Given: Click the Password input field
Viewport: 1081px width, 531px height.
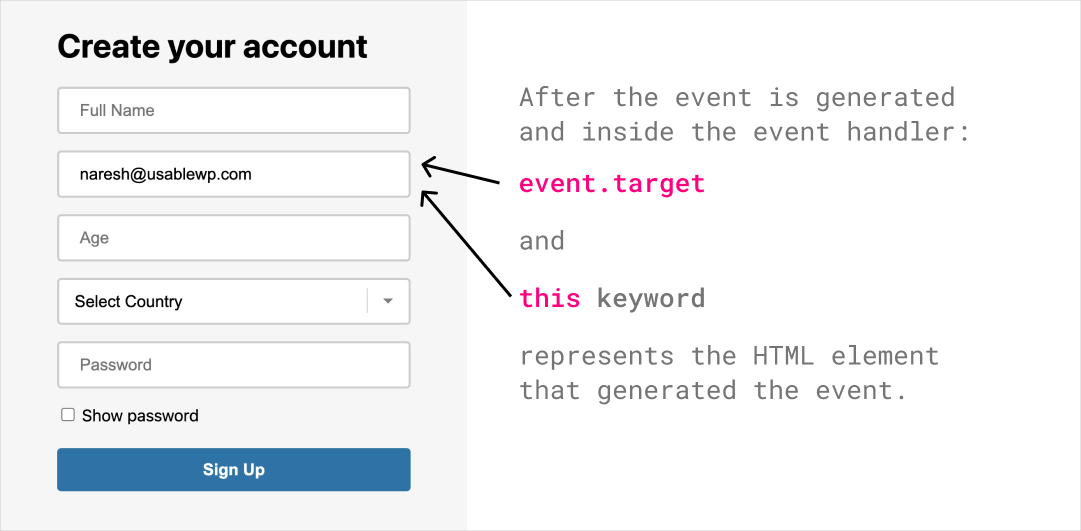Looking at the screenshot, I should [x=234, y=365].
